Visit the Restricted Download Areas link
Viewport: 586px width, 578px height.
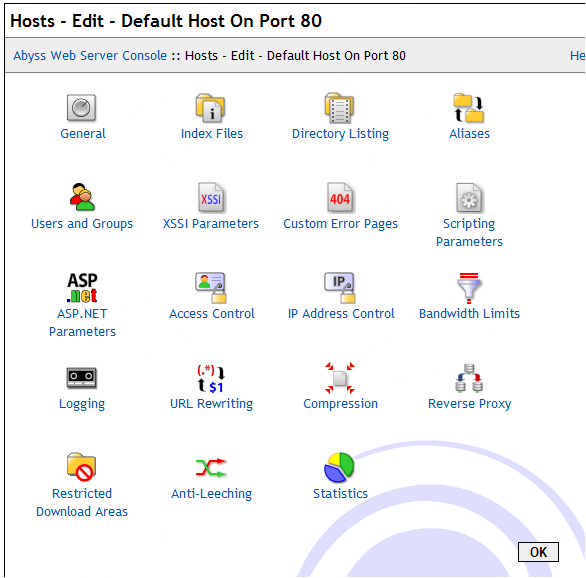[x=82, y=503]
